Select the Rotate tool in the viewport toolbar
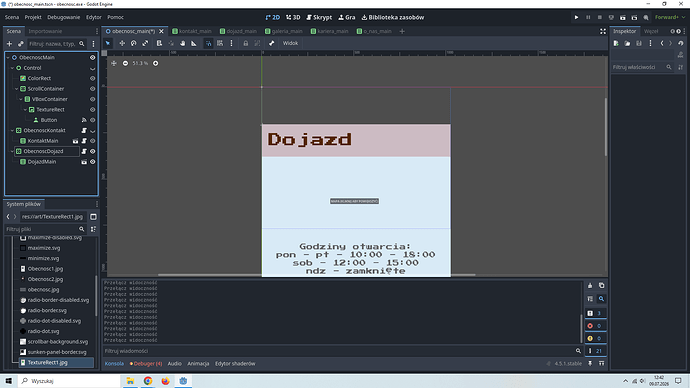 coord(133,43)
